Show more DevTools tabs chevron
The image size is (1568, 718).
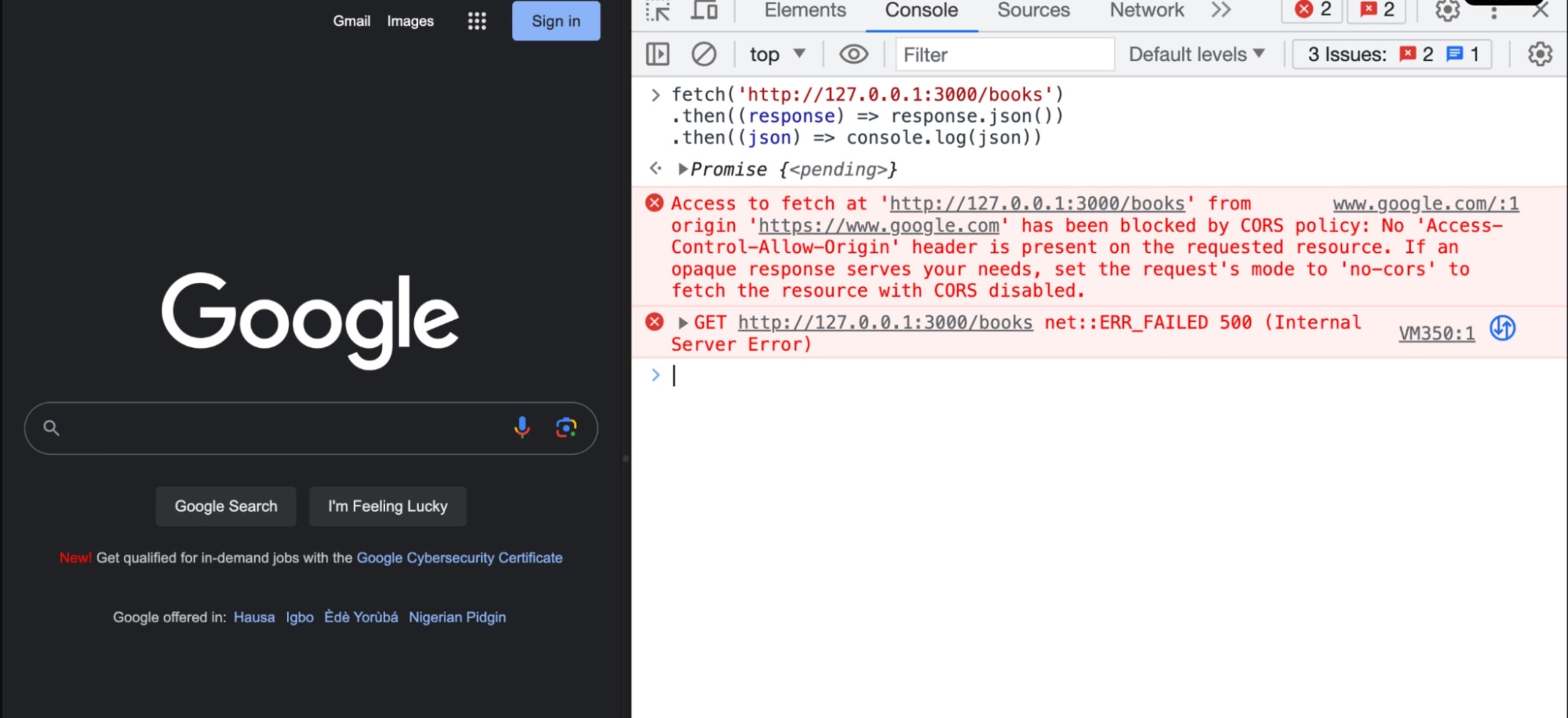1221,10
